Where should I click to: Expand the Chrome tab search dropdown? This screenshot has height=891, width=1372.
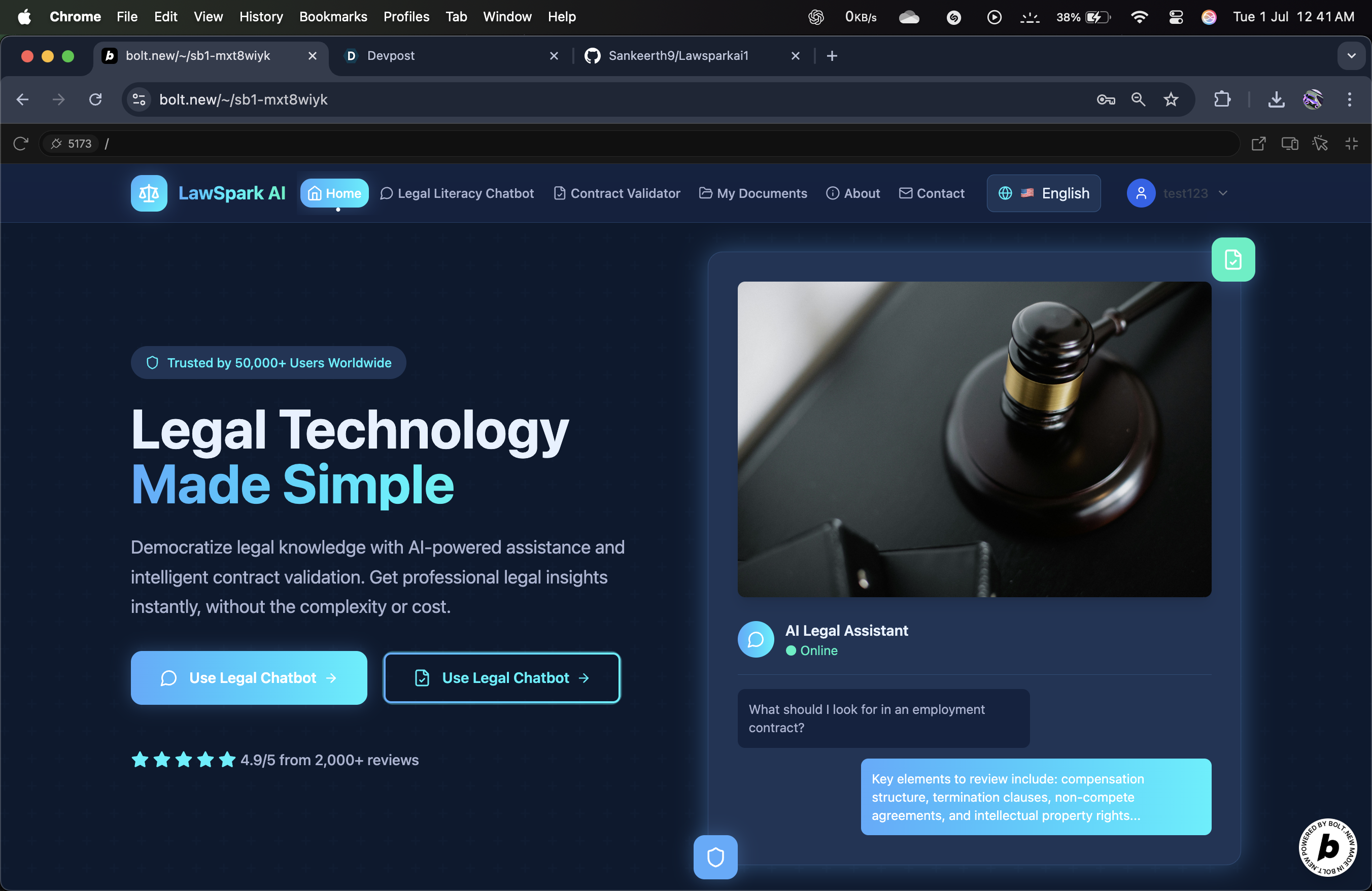click(x=1351, y=56)
